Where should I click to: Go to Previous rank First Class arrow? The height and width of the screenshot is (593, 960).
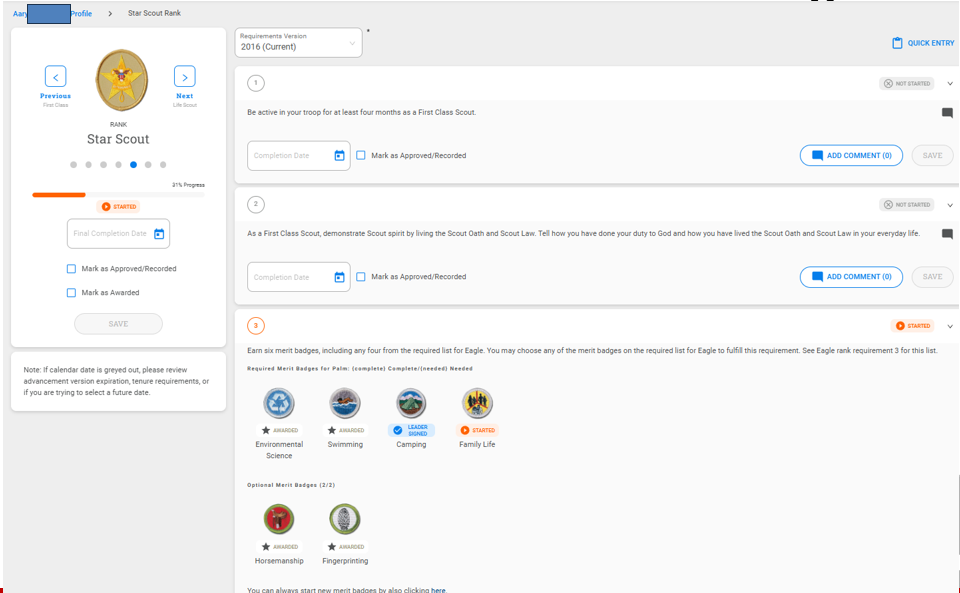[x=56, y=77]
